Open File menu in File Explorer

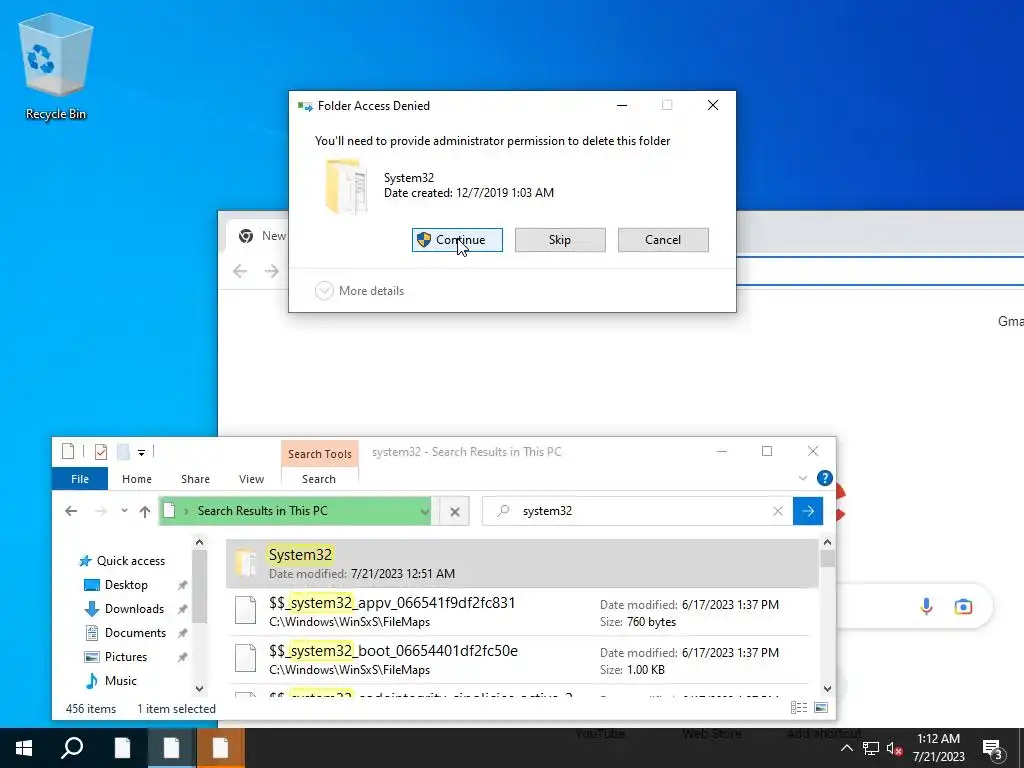point(80,479)
